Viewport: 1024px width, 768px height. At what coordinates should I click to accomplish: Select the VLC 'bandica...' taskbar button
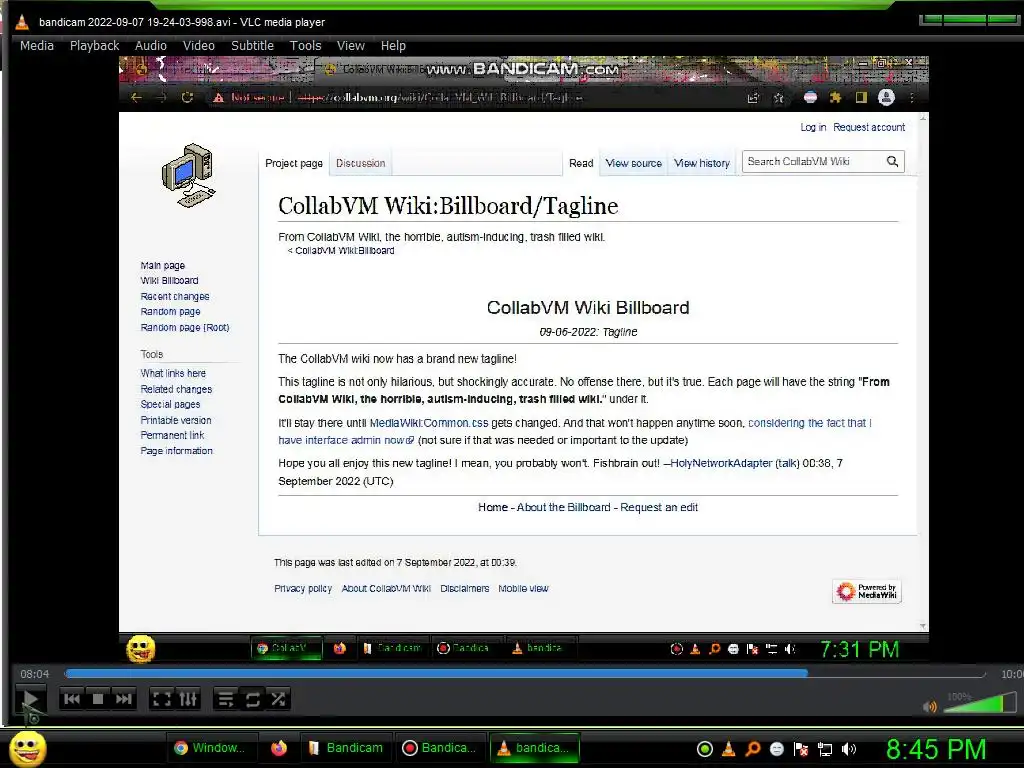coord(534,748)
